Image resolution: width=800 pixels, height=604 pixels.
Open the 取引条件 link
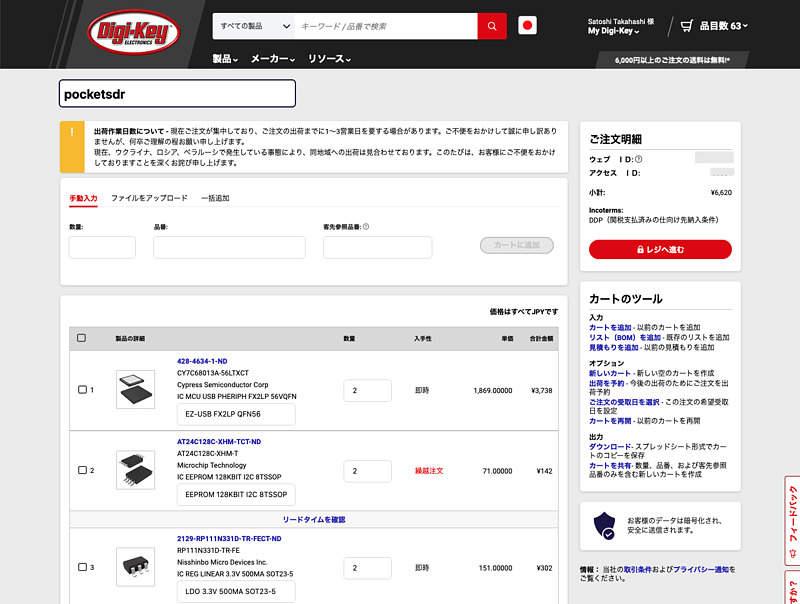(x=638, y=569)
